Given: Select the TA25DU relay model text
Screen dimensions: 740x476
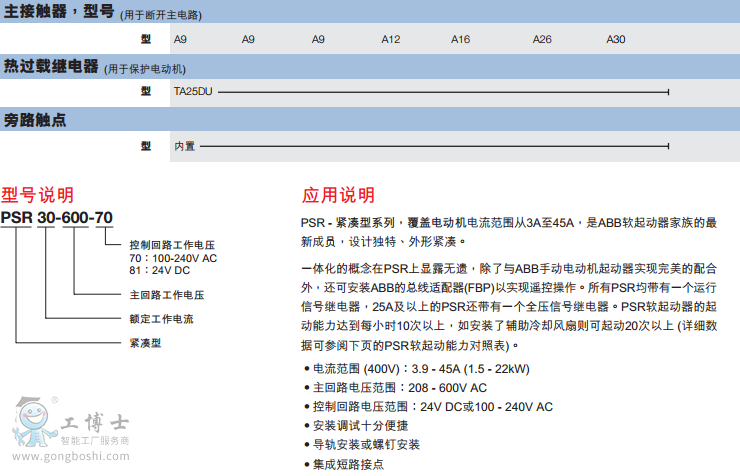Looking at the screenshot, I should tap(193, 92).
